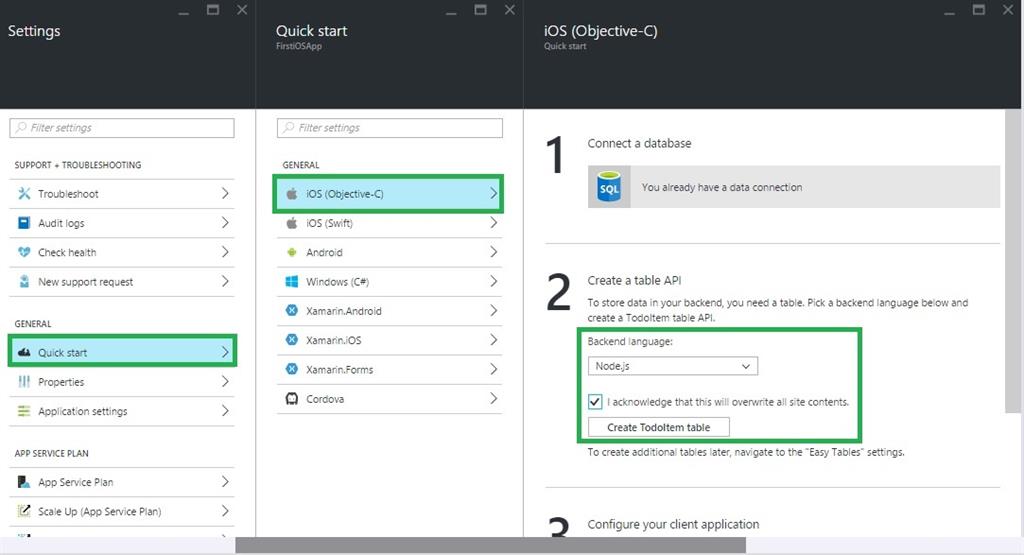Click the Check health heart icon
The height and width of the screenshot is (555, 1024).
coord(24,253)
